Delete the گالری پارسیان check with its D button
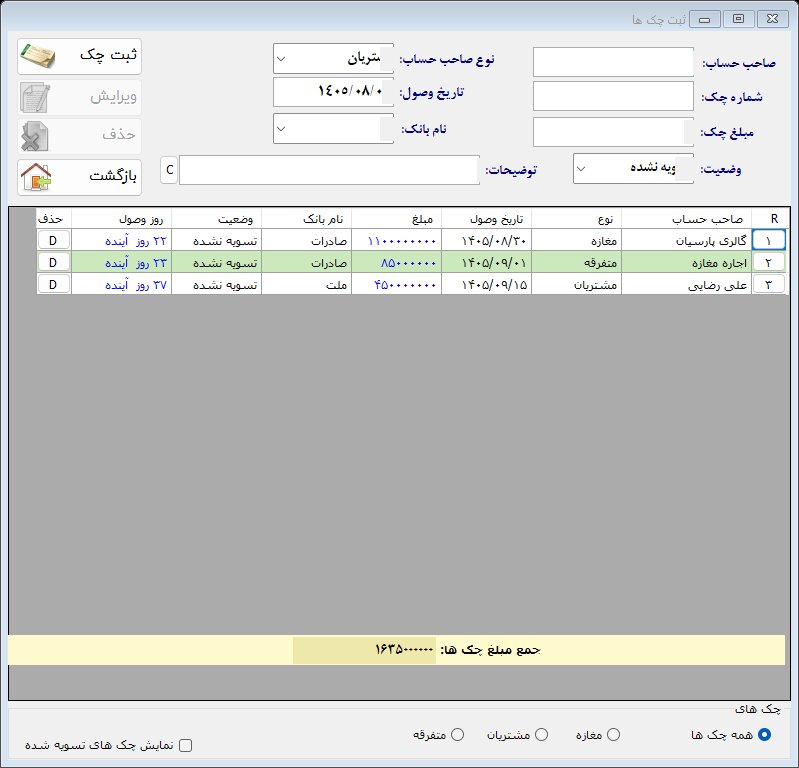This screenshot has width=799, height=768. (x=53, y=240)
